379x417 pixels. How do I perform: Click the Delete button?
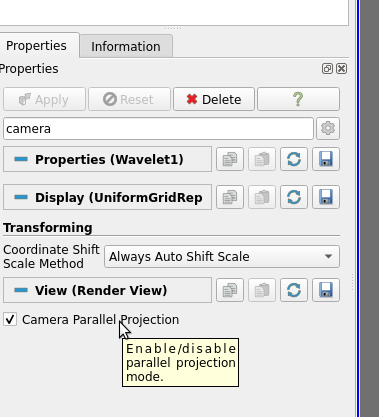[x=214, y=99]
